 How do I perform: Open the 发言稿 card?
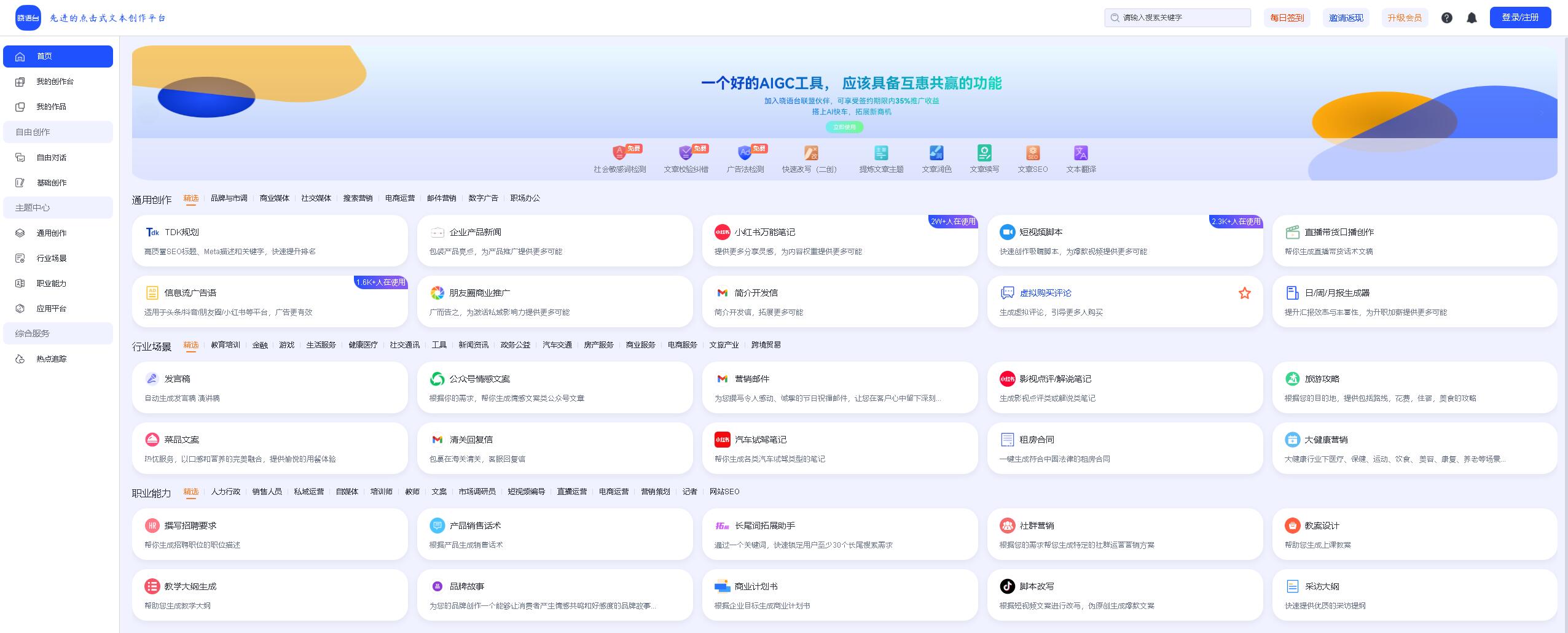pyautogui.click(x=270, y=387)
